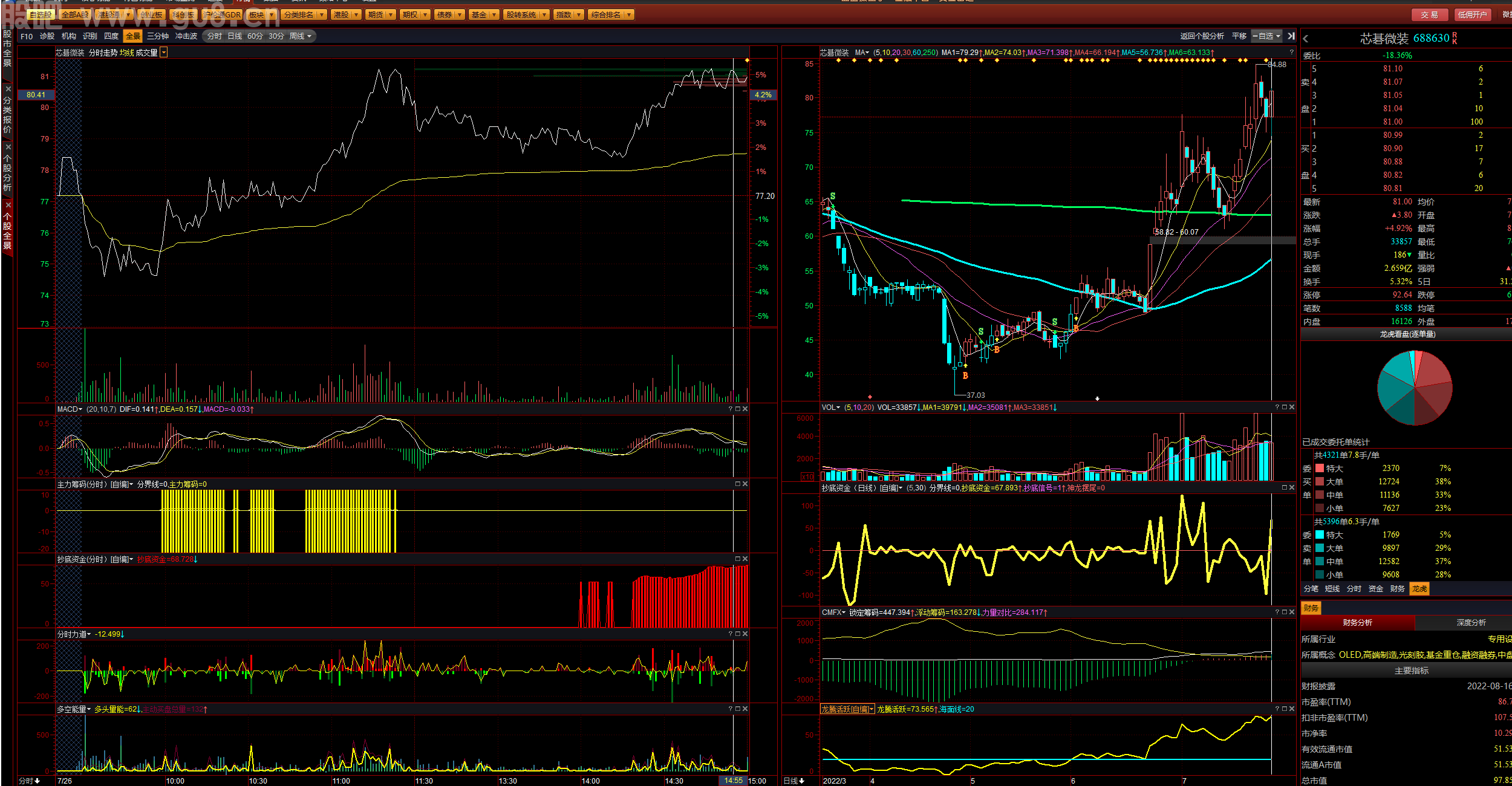Close the 抄底资金(分时) panel

(745, 559)
